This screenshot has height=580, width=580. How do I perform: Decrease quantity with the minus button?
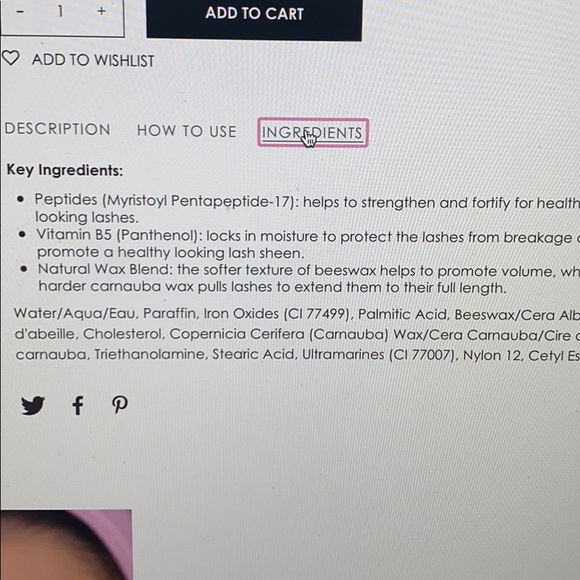(20, 11)
